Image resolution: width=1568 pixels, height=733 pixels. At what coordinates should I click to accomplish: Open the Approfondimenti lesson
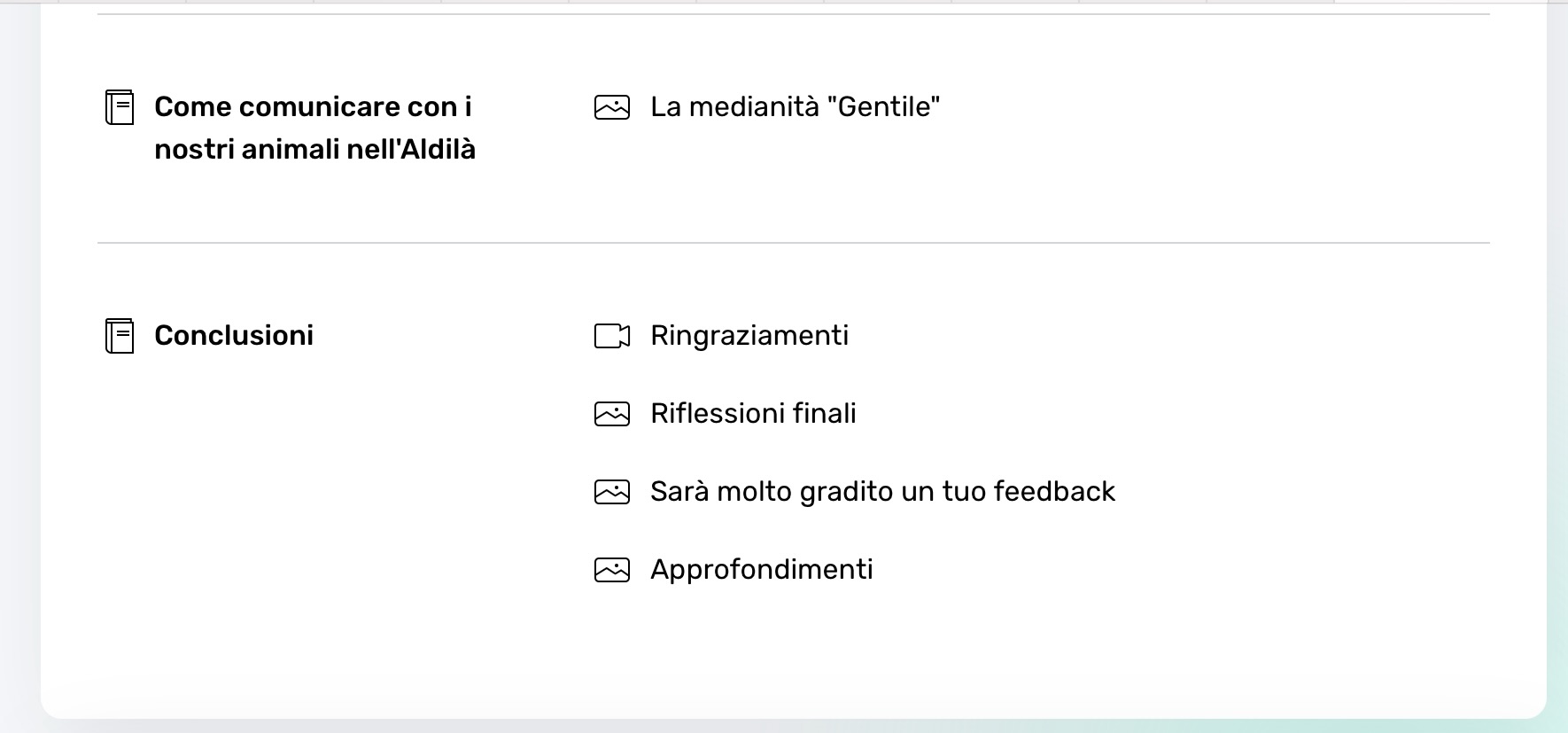pos(762,570)
